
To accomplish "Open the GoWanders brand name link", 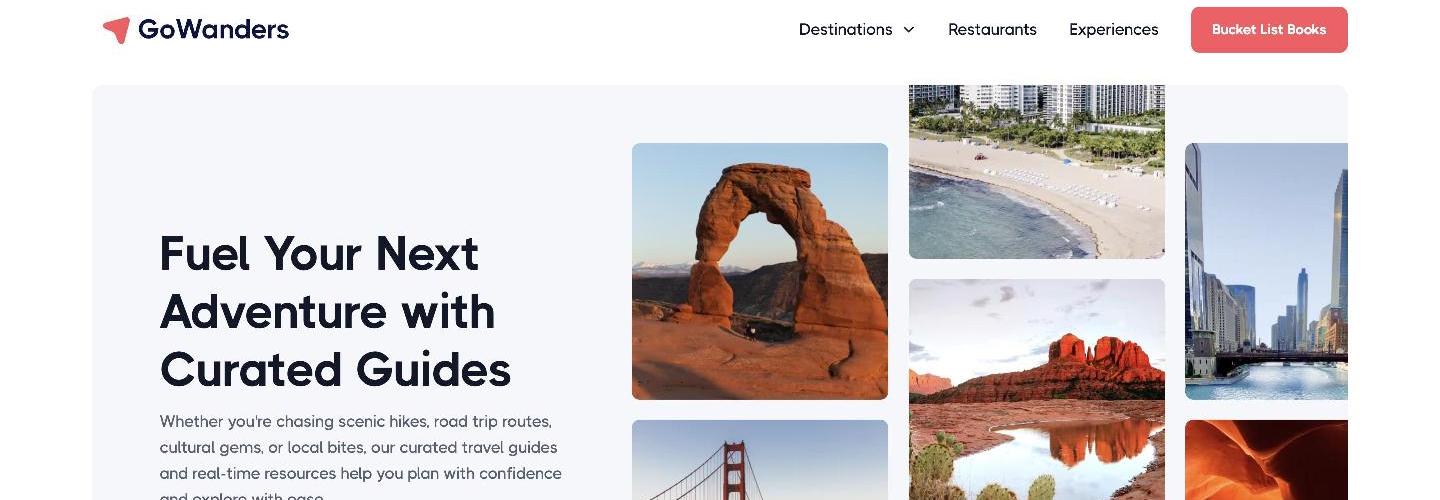I will pyautogui.click(x=213, y=30).
